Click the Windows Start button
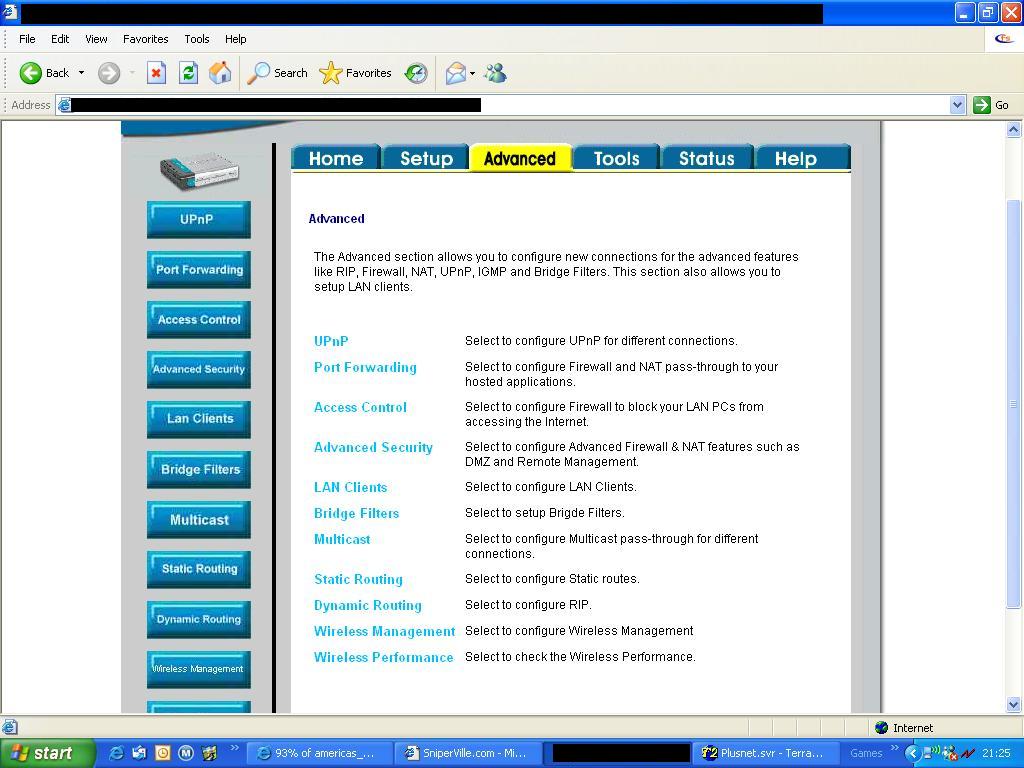This screenshot has height=768, width=1024. coord(46,753)
